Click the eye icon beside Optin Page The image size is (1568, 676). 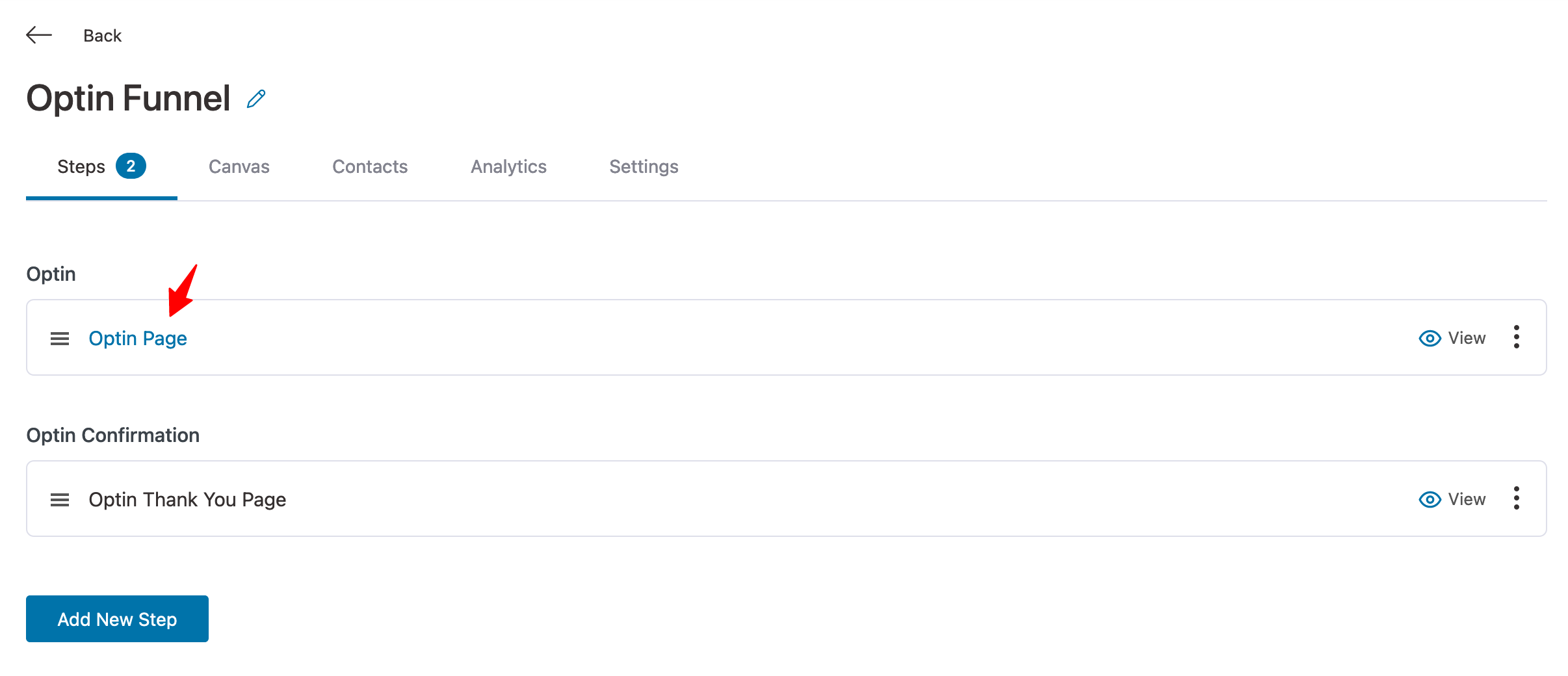click(1430, 338)
